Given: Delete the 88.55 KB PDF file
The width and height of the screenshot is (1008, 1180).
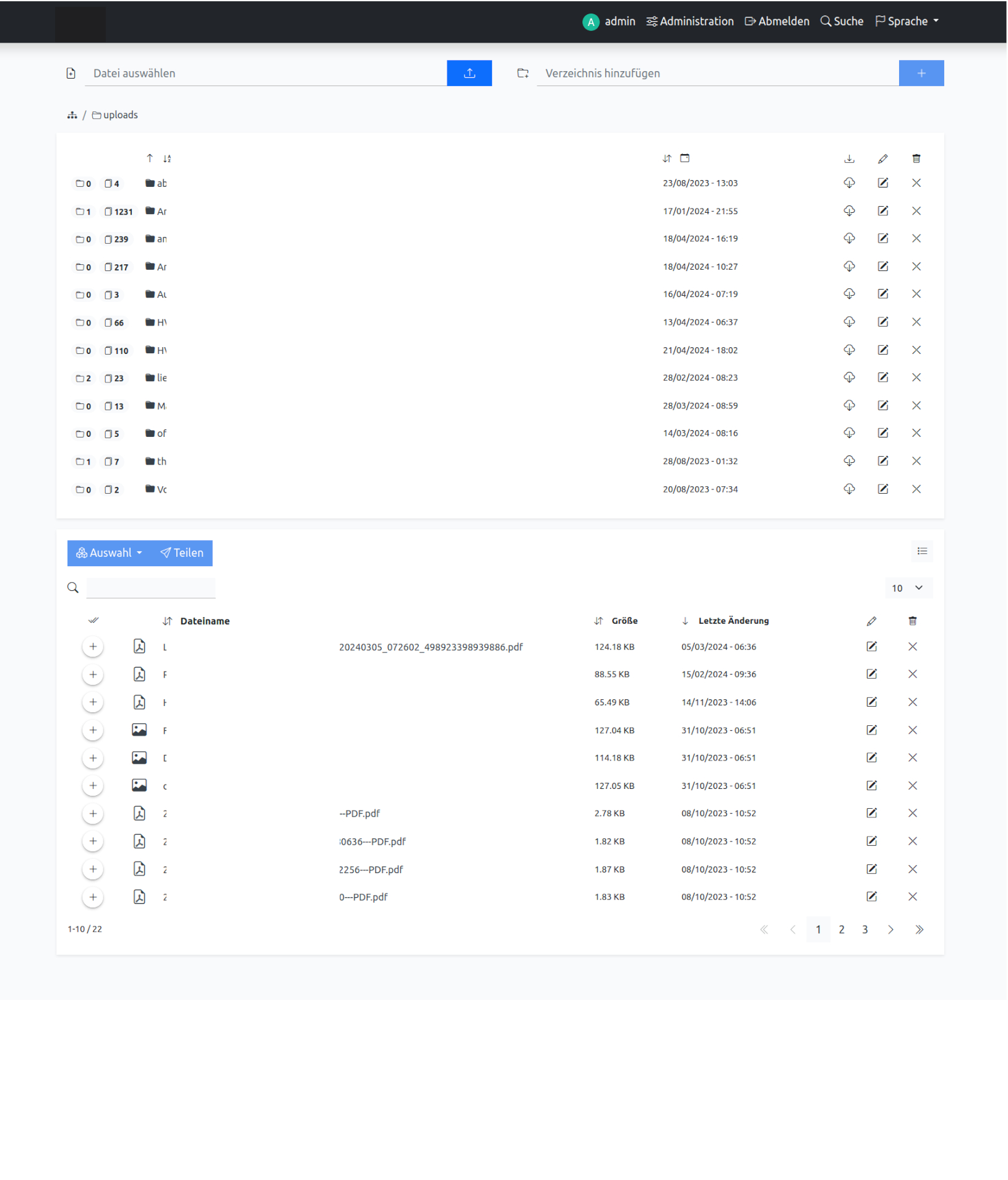Looking at the screenshot, I should (912, 674).
